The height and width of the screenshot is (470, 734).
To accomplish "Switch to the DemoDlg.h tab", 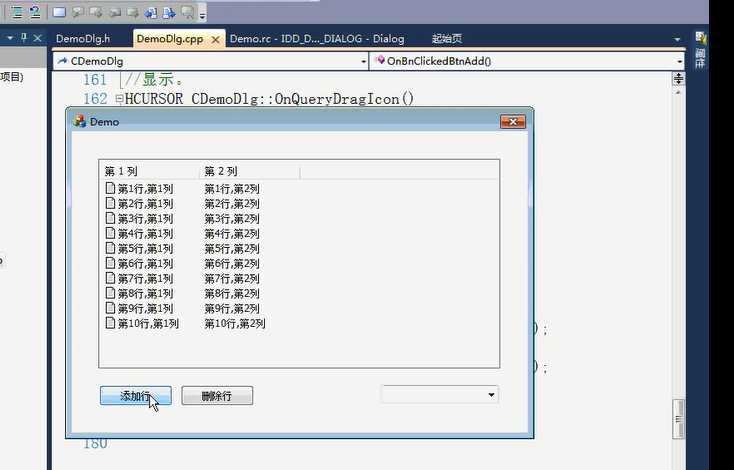I will [x=83, y=39].
